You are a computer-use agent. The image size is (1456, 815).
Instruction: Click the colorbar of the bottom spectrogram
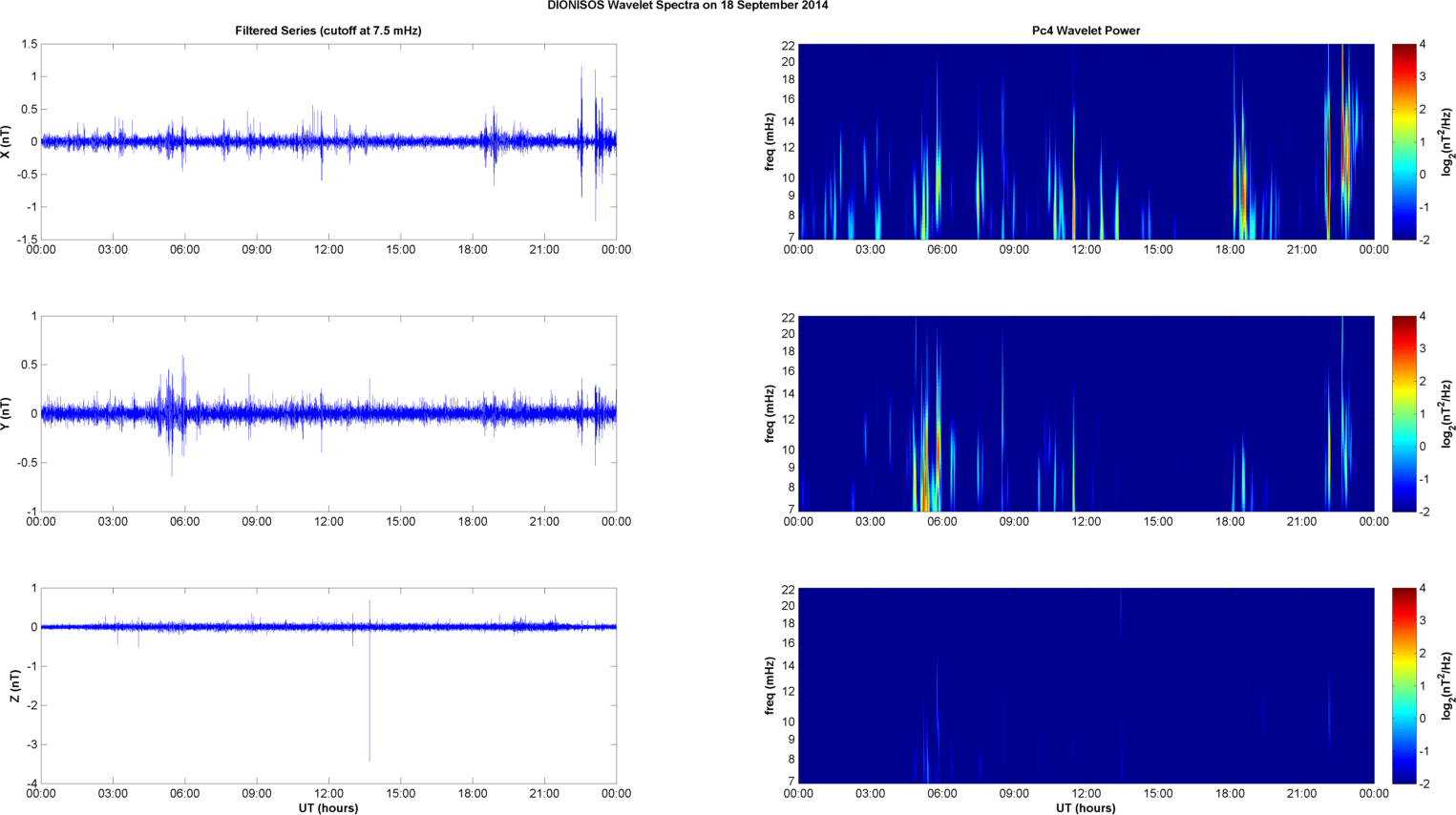pyautogui.click(x=1403, y=685)
